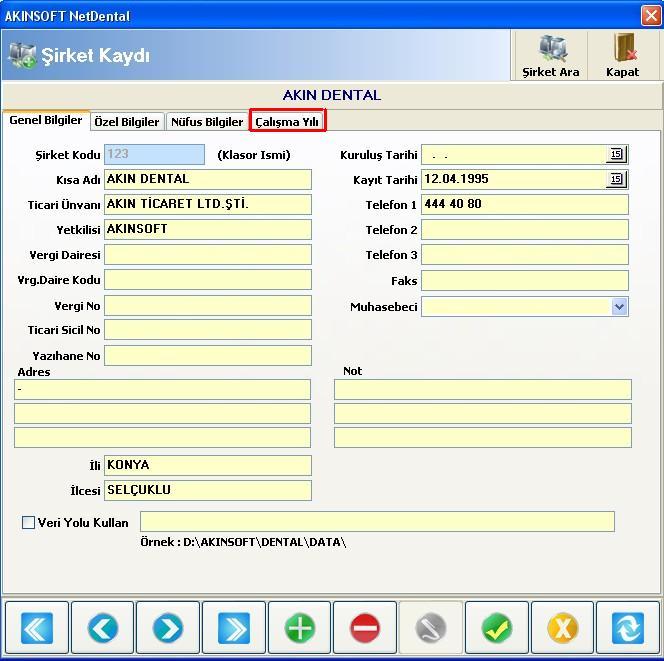Click the gray edit pencil button
The width and height of the screenshot is (664, 661).
431,628
